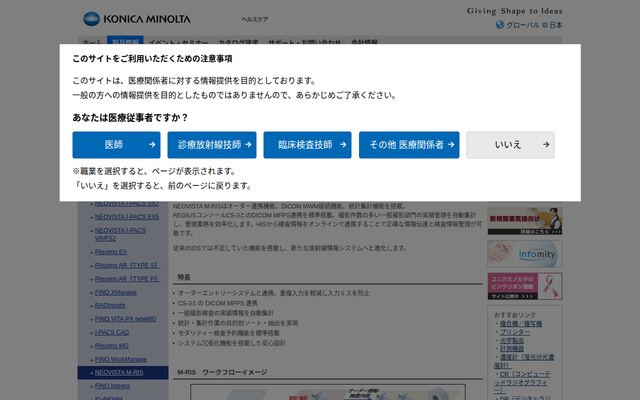Open the I-PACS CAD sidebar link
Image resolution: width=640 pixels, height=400 pixels.
[112, 332]
